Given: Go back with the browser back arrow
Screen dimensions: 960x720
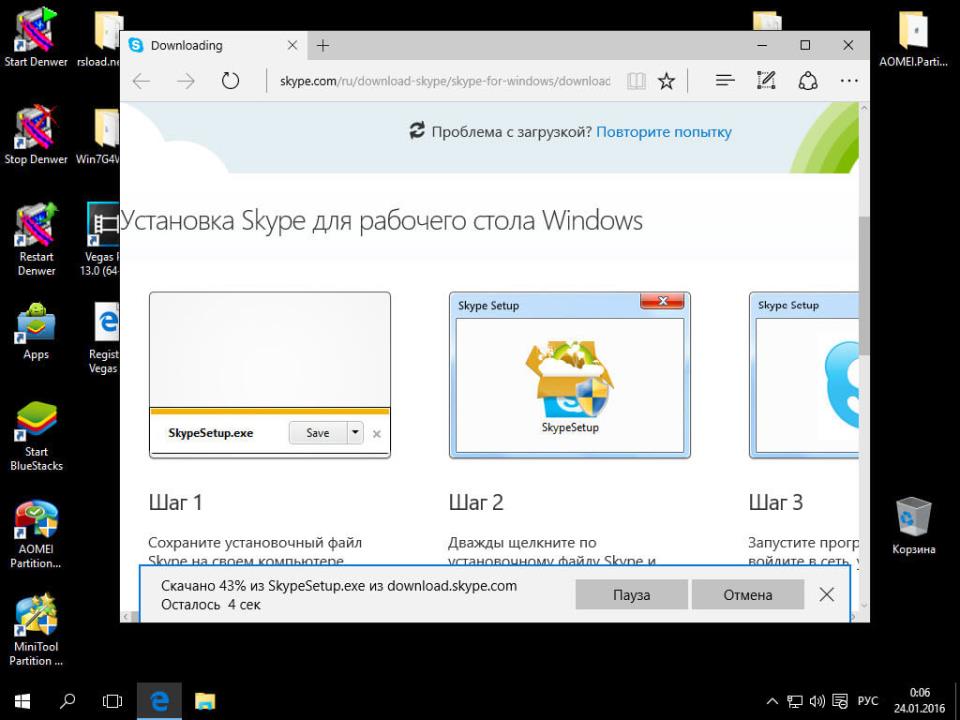Looking at the screenshot, I should click(141, 81).
